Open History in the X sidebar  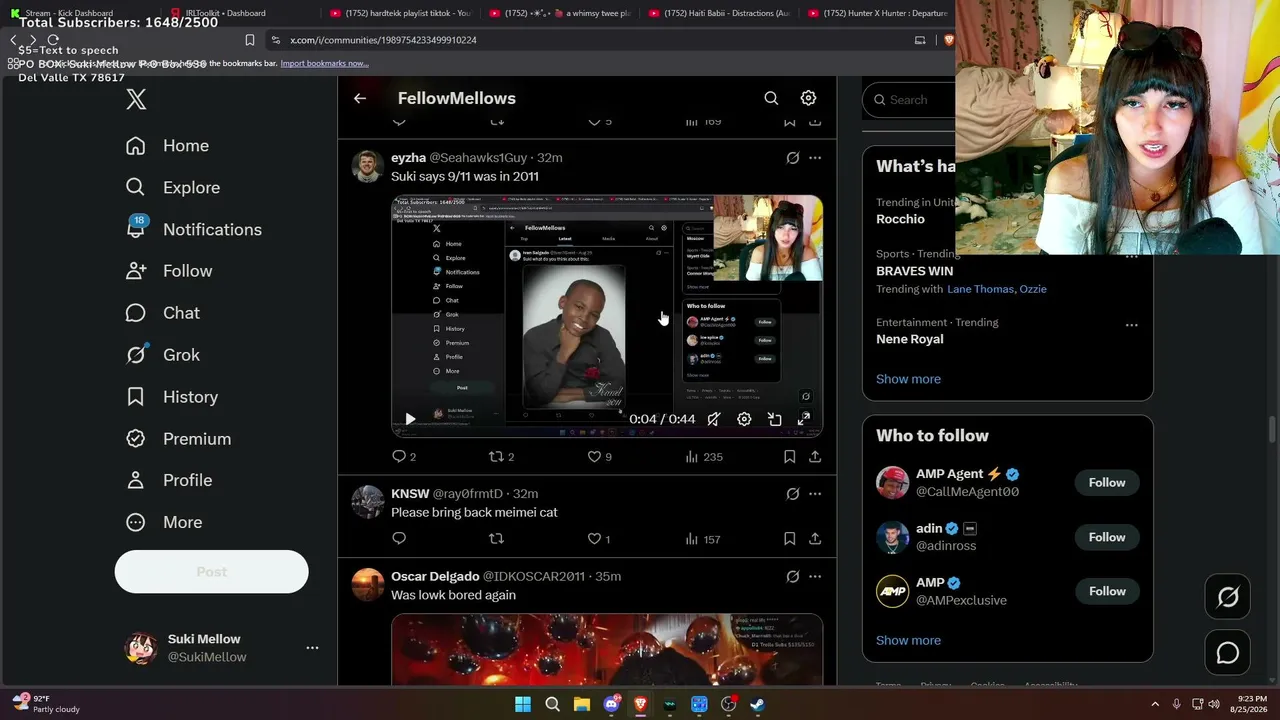tap(172, 397)
